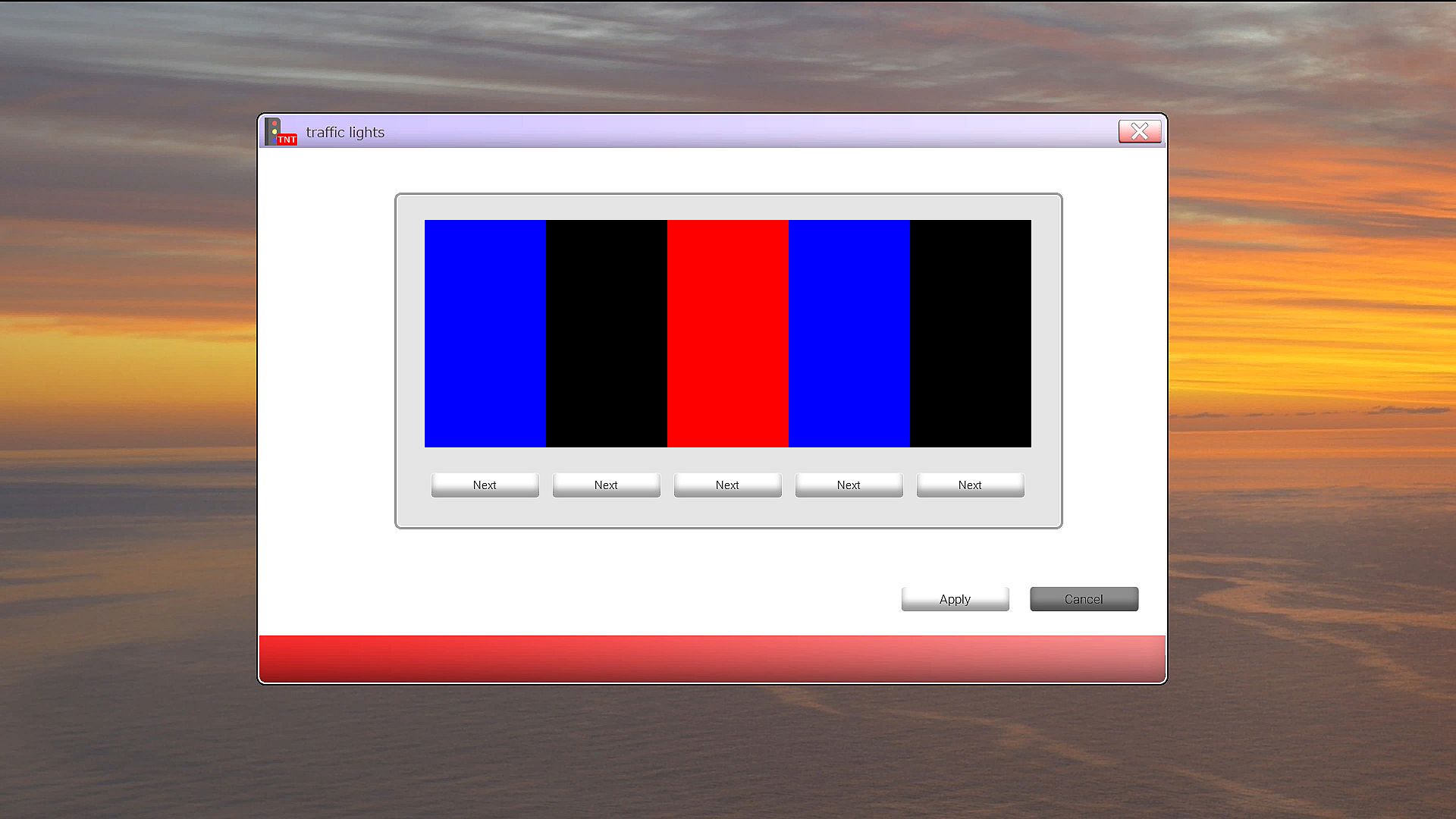Pick the red center stripe
Viewport: 1456px width, 819px height.
728,334
